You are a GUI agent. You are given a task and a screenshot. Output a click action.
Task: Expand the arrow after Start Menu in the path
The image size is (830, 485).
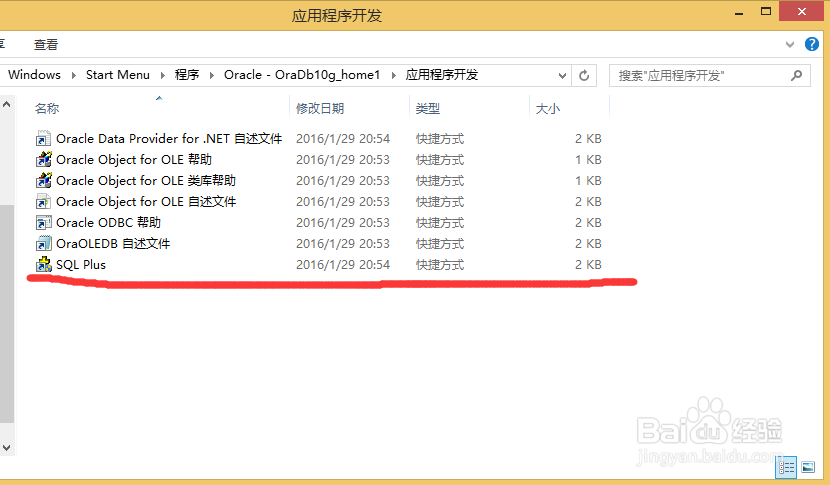point(163,75)
